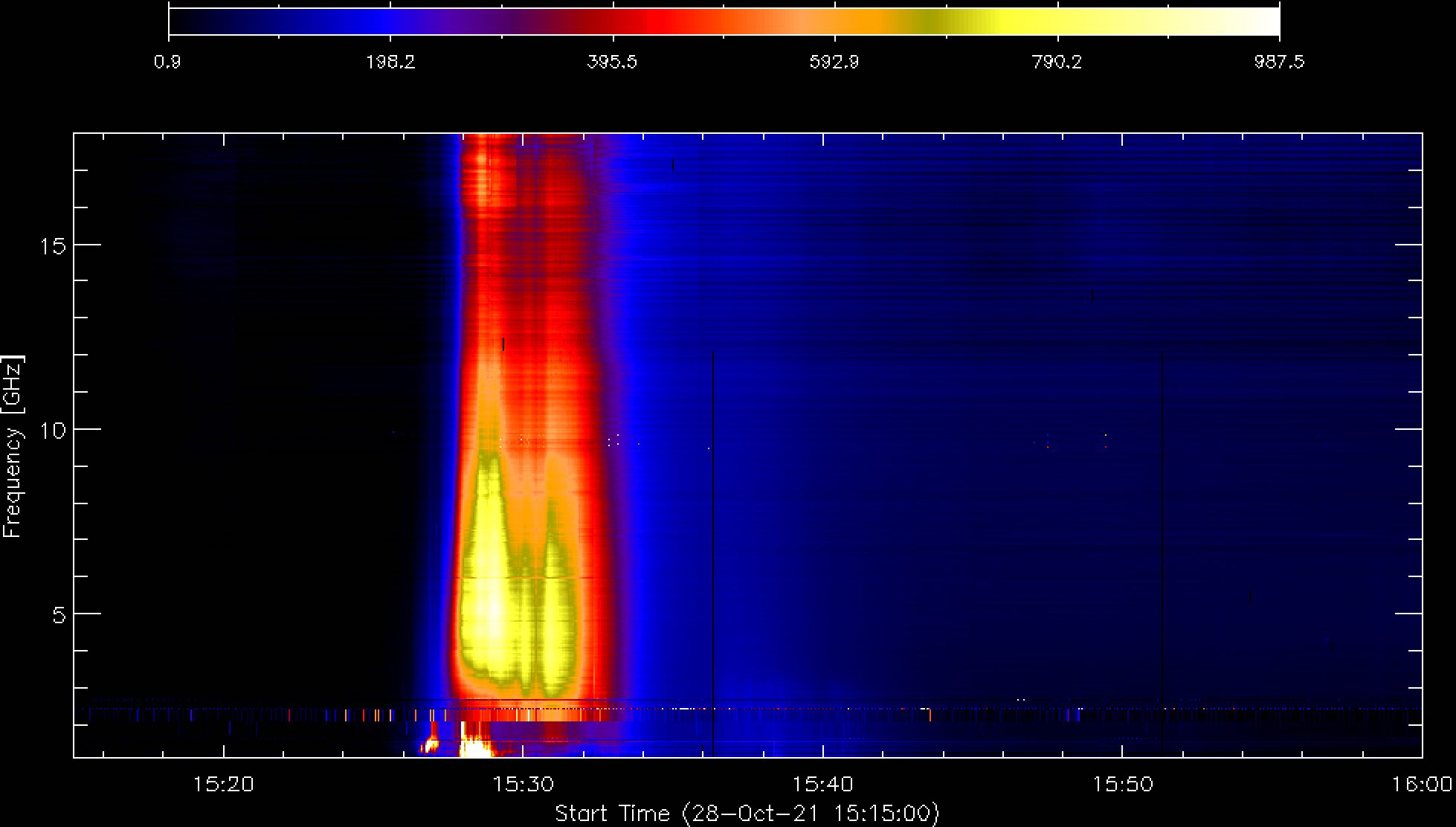The width and height of the screenshot is (1456, 827).
Task: Click the 15:20 time axis label
Action: point(223,785)
